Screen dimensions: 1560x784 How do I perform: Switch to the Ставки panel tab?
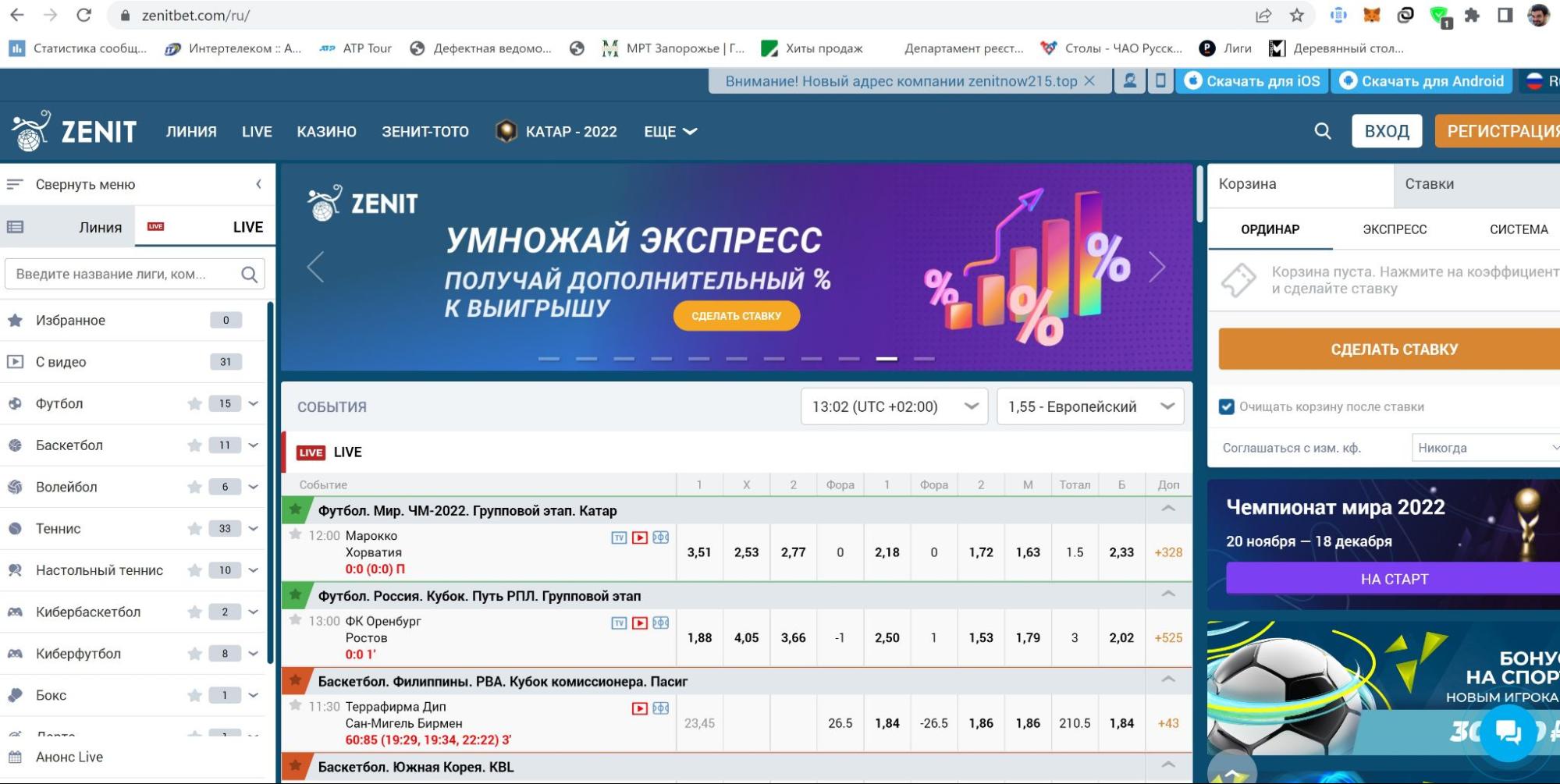point(1476,184)
